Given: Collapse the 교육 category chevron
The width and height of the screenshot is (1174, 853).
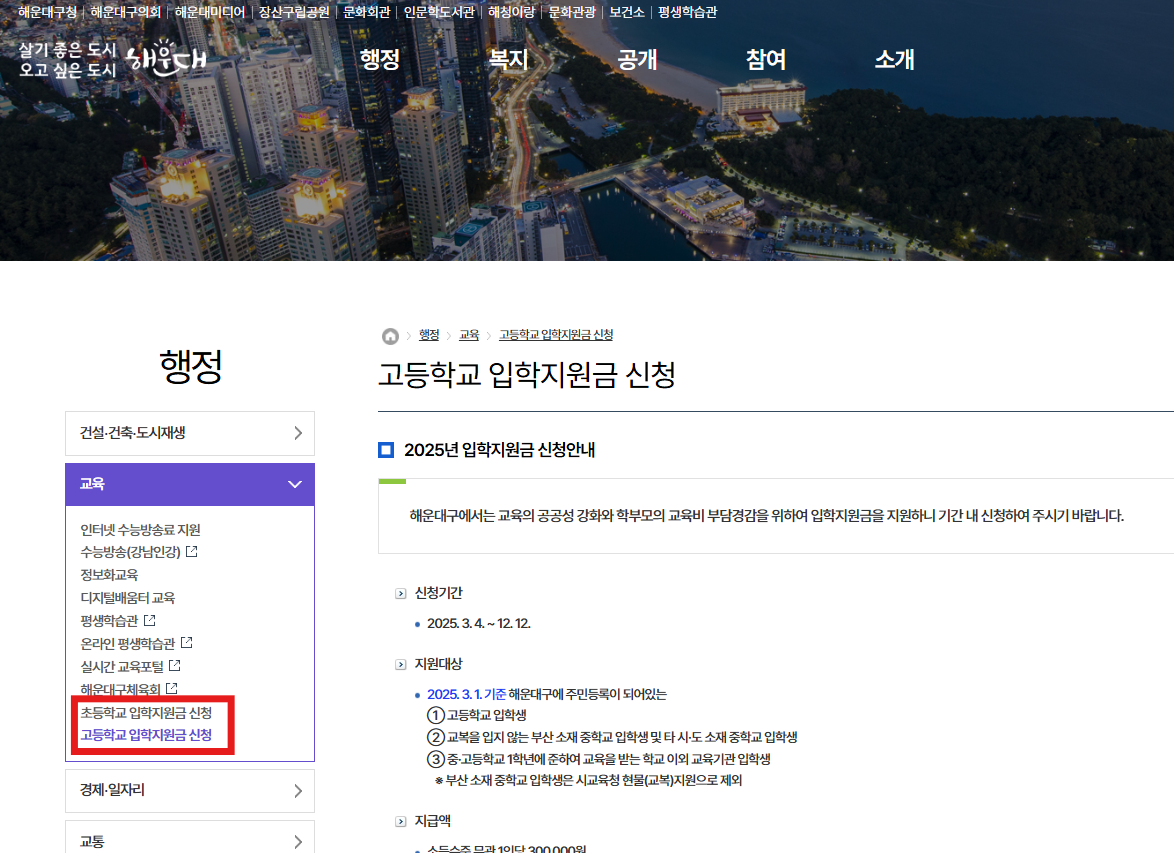Looking at the screenshot, I should (294, 483).
